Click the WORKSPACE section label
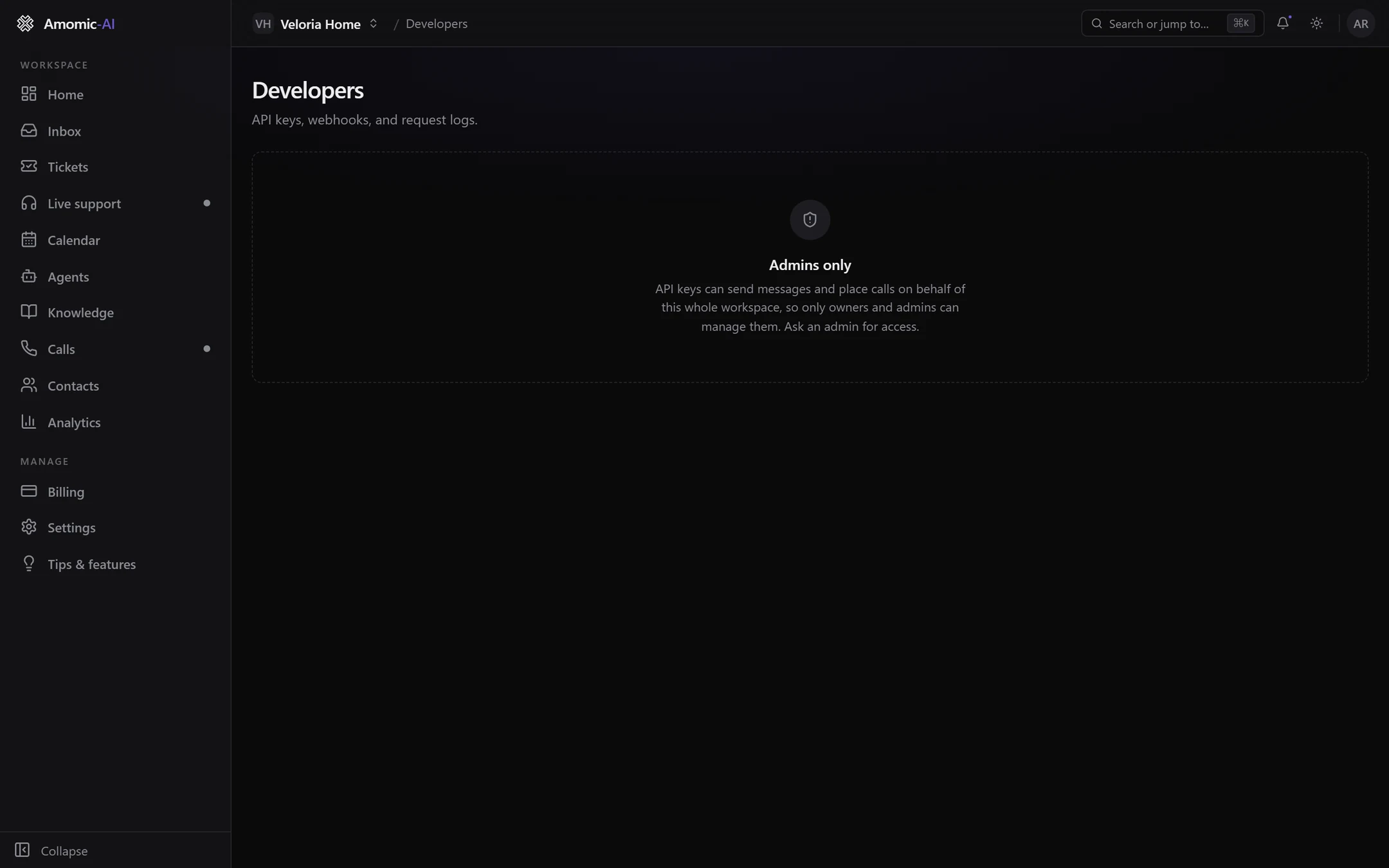The image size is (1389, 868). coord(54,65)
